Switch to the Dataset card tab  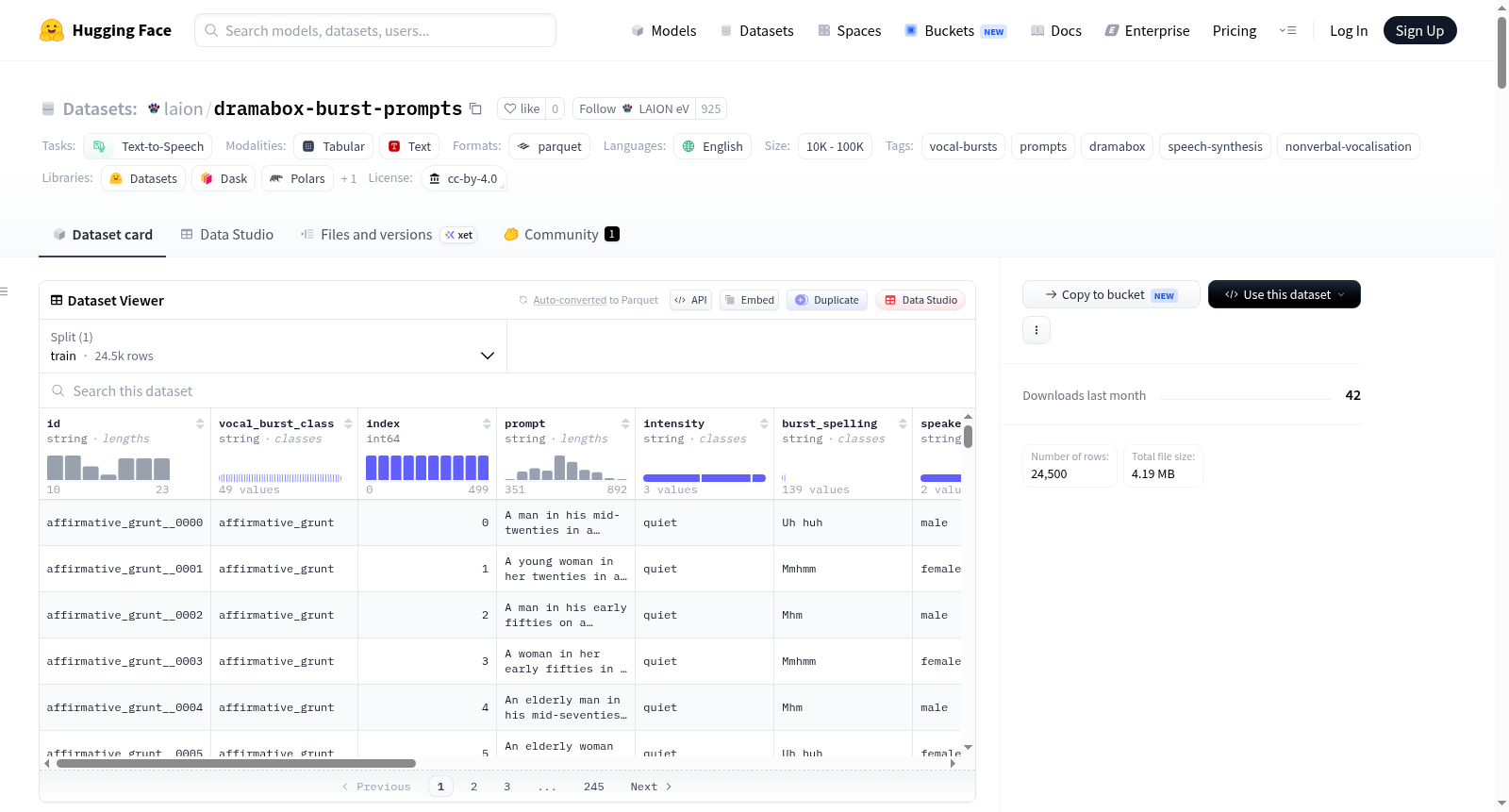102,235
